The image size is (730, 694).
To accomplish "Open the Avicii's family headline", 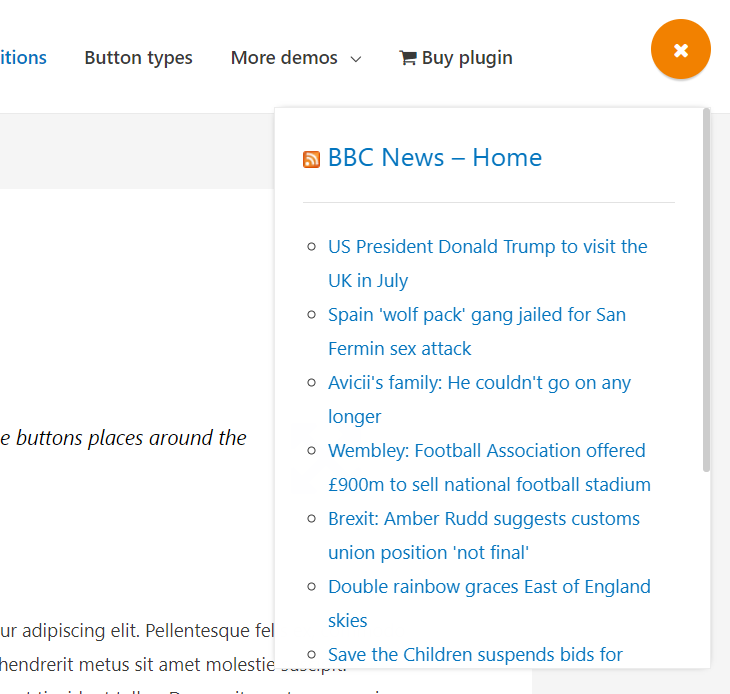I will coord(479,399).
